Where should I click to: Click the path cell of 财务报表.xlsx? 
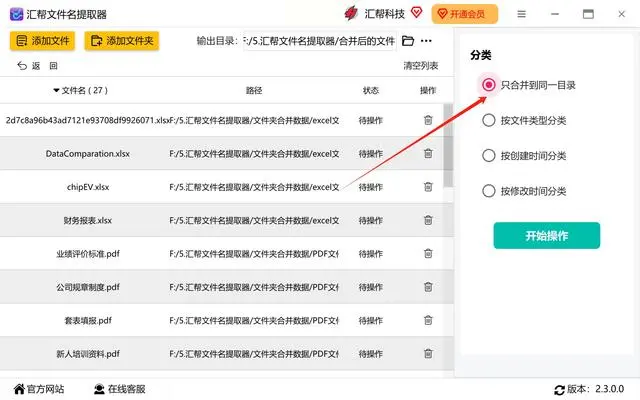[x=254, y=220]
